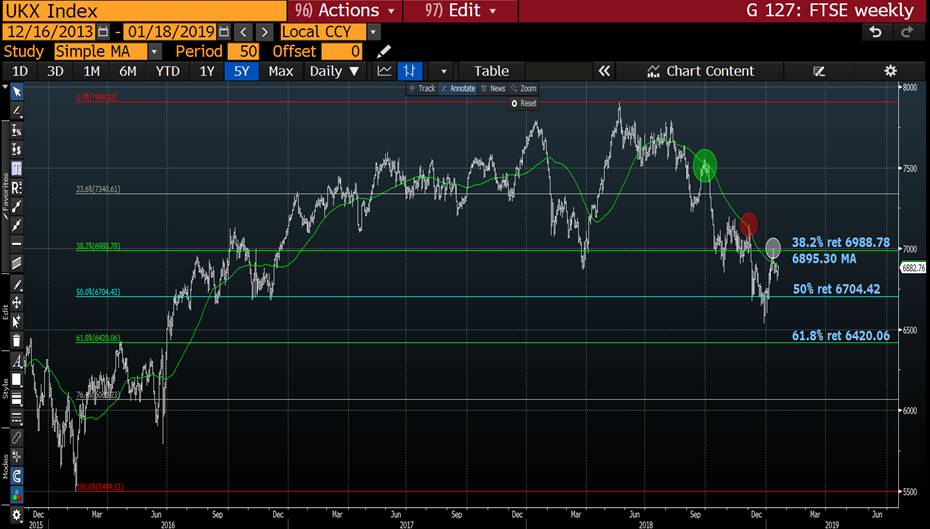Select the Max range tab
The height and width of the screenshot is (529, 930).
[x=281, y=71]
